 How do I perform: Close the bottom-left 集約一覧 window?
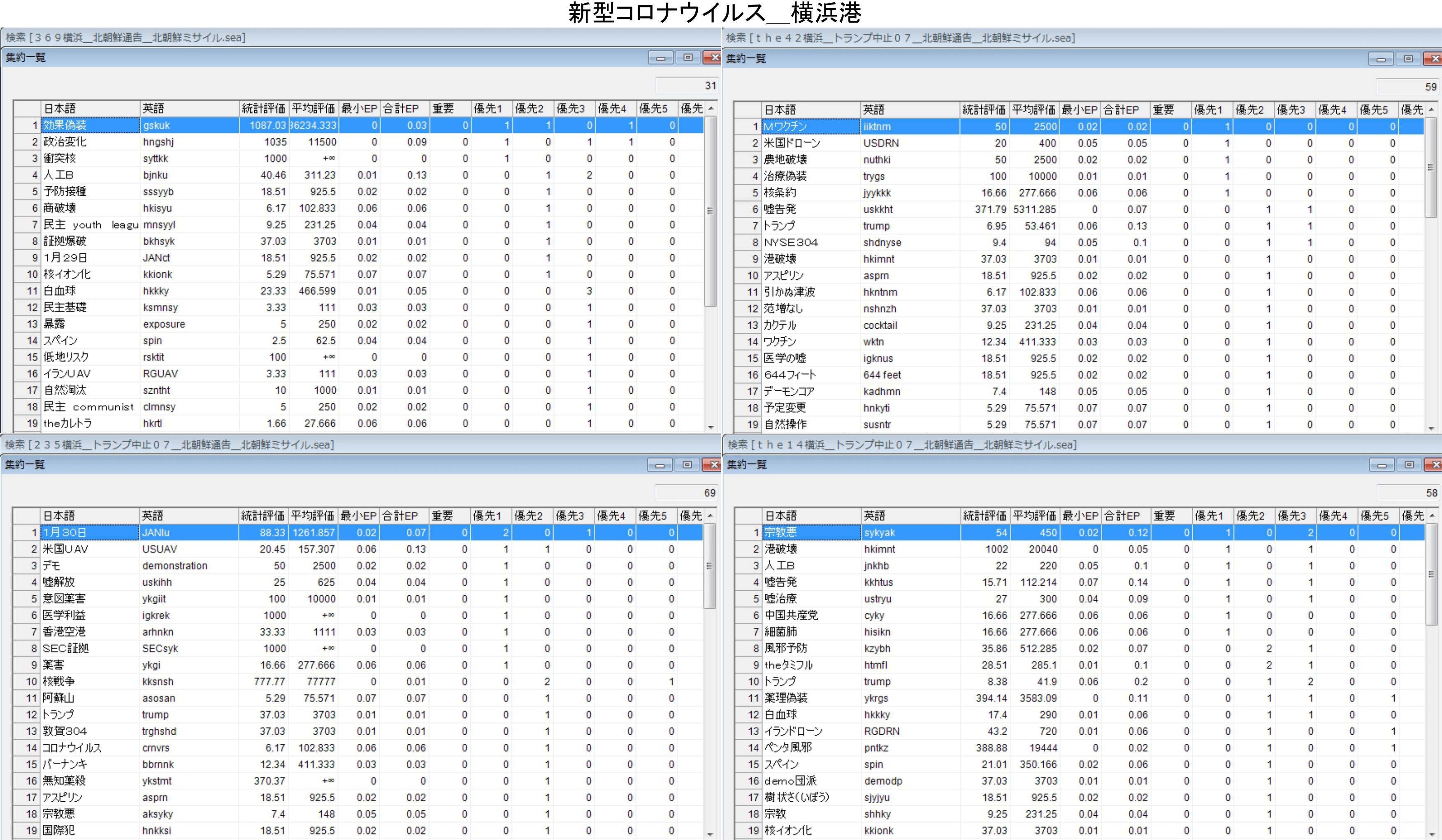[713, 465]
